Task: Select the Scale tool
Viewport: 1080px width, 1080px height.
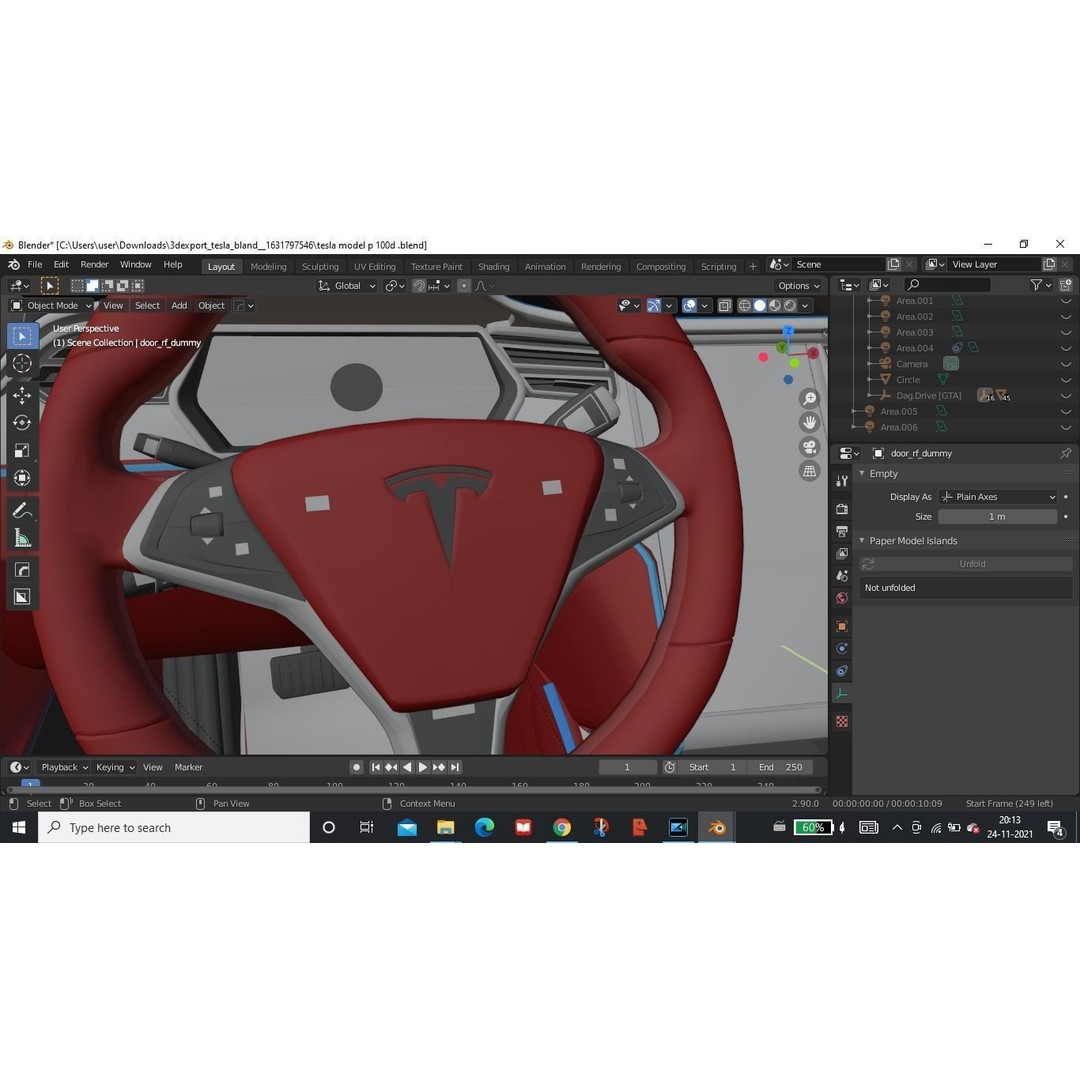Action: (x=22, y=450)
